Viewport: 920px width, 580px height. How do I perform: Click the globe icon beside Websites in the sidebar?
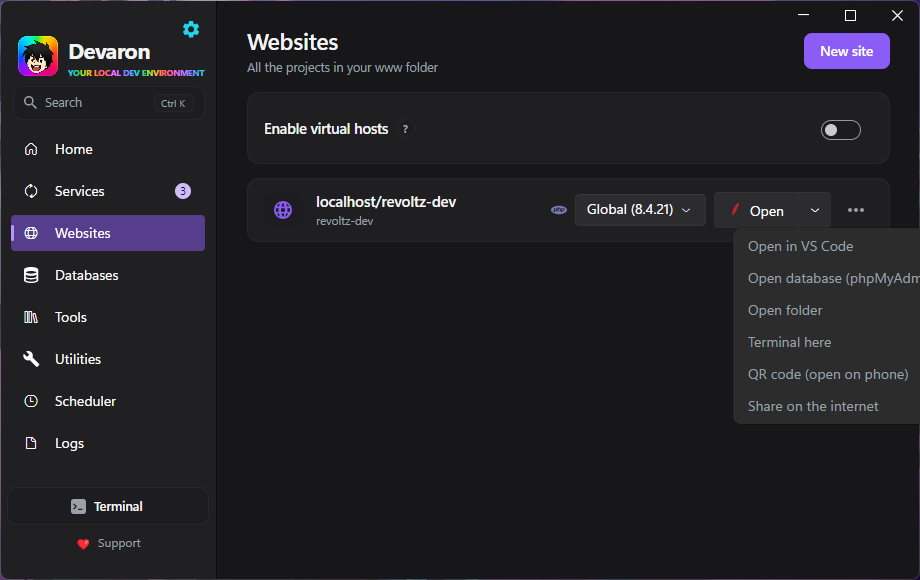(31, 233)
